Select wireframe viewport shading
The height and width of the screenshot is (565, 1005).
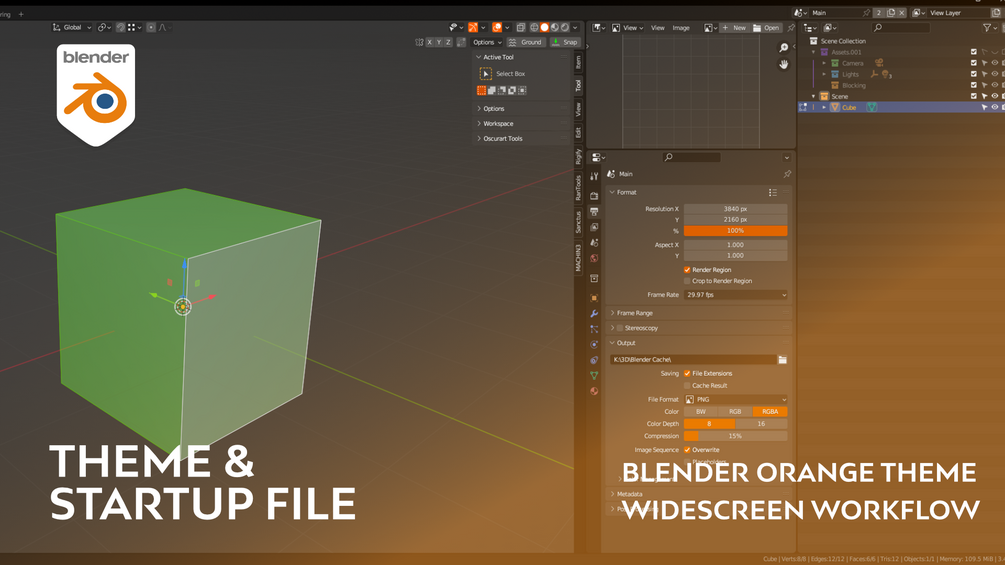(534, 28)
